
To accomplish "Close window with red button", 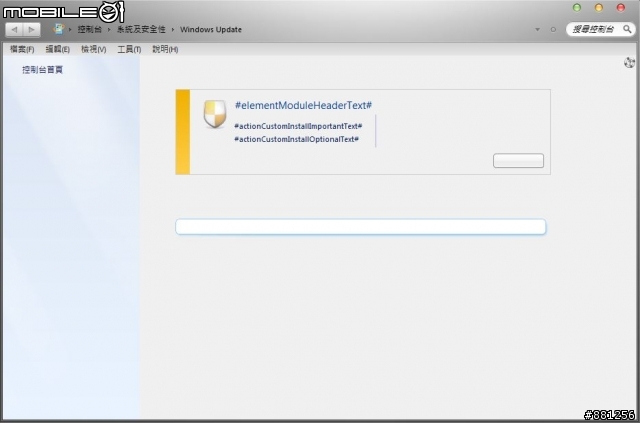I will [x=621, y=8].
